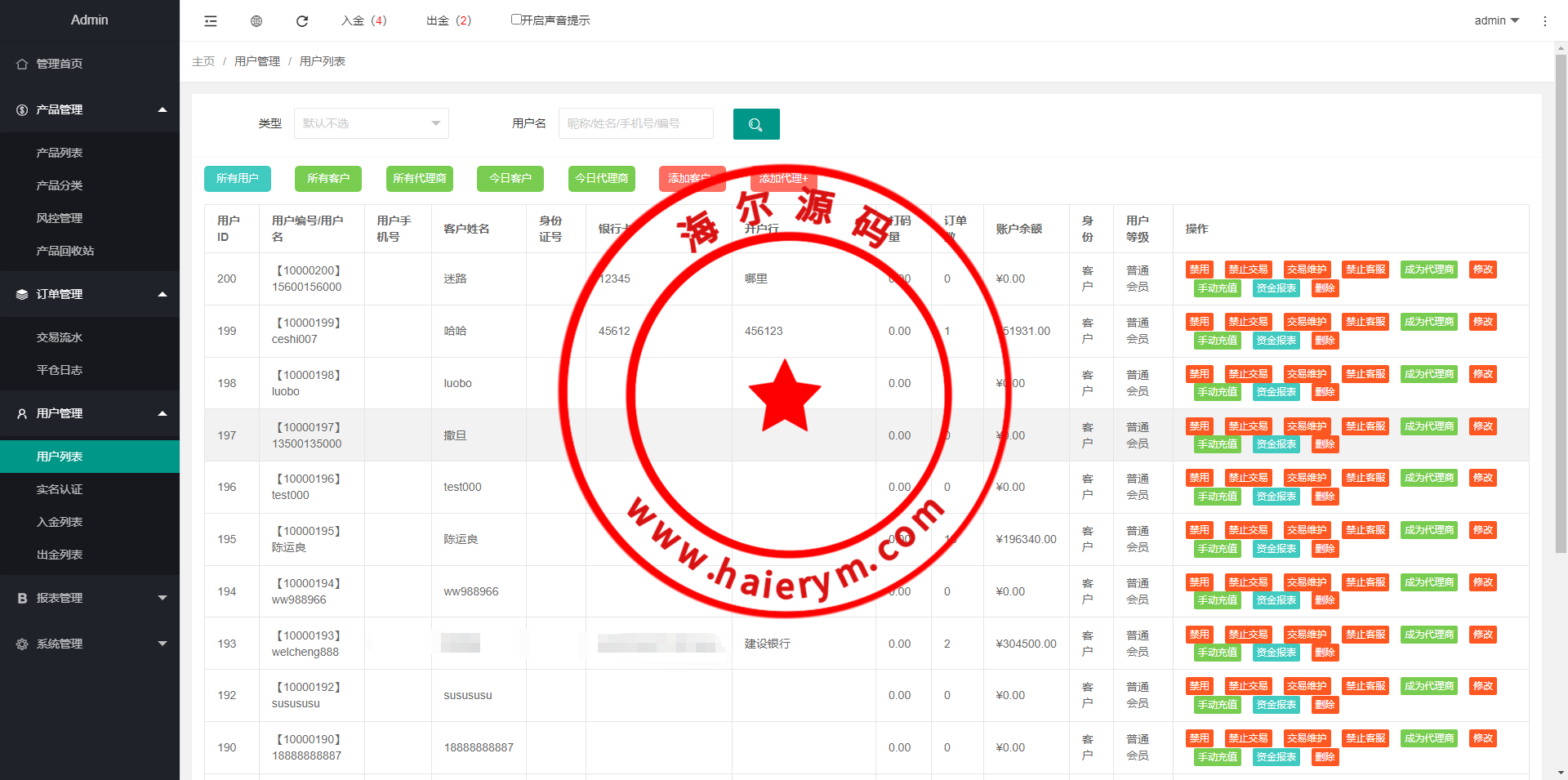
Task: Open the three-dot more options menu
Action: 1544,21
